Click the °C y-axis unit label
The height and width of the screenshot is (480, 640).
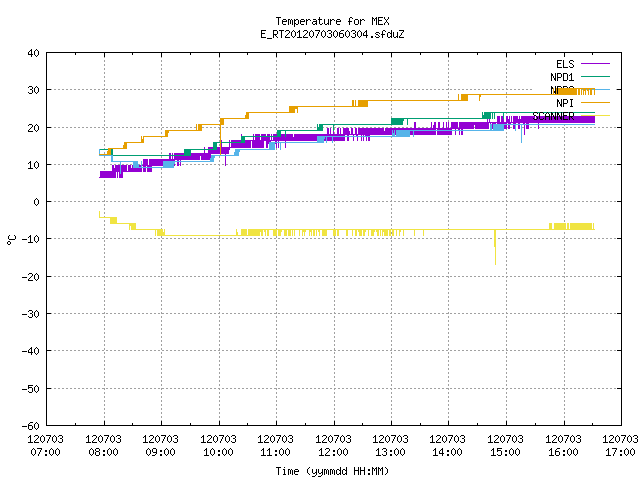(x=11, y=240)
